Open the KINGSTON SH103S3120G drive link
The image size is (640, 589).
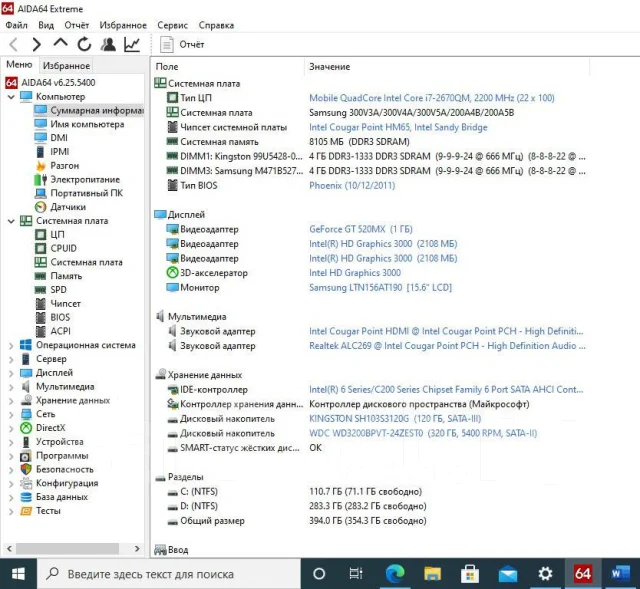point(395,419)
